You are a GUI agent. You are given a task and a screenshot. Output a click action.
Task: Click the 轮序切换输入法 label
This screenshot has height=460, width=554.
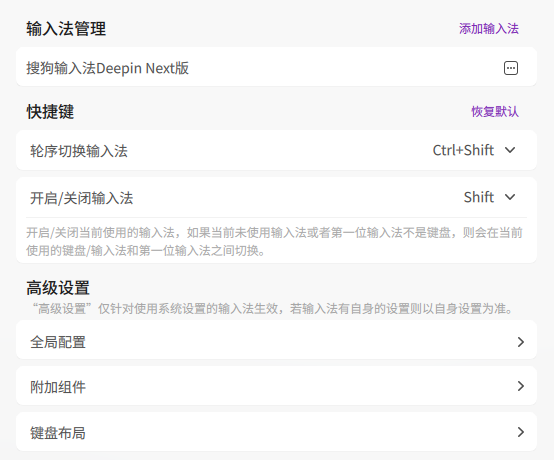[79, 151]
